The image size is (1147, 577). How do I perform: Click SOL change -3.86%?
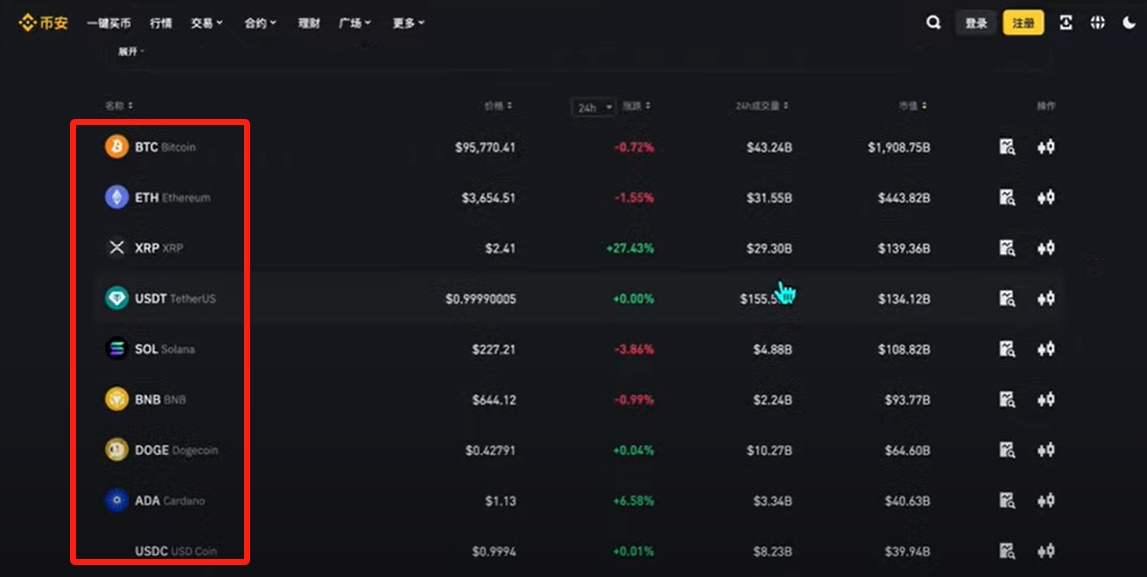pyautogui.click(x=633, y=349)
